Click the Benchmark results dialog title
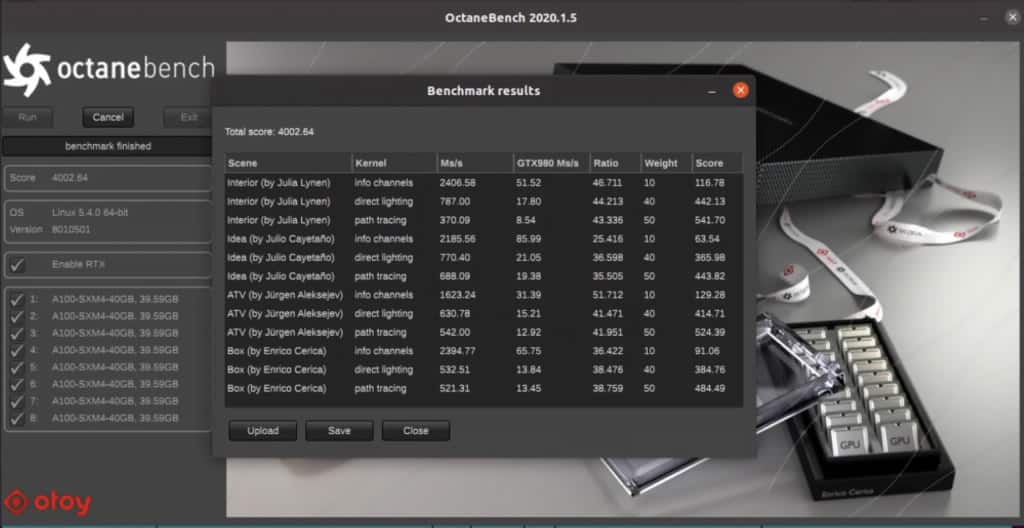The width and height of the screenshot is (1024, 528). tap(483, 91)
